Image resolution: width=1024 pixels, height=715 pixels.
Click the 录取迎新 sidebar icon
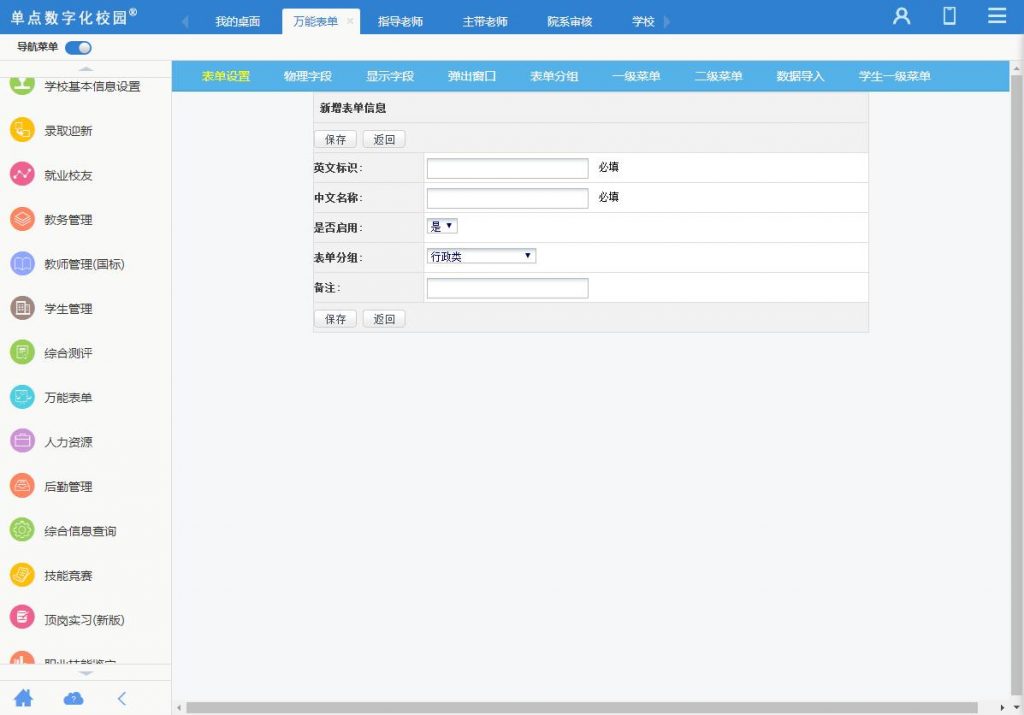point(22,130)
